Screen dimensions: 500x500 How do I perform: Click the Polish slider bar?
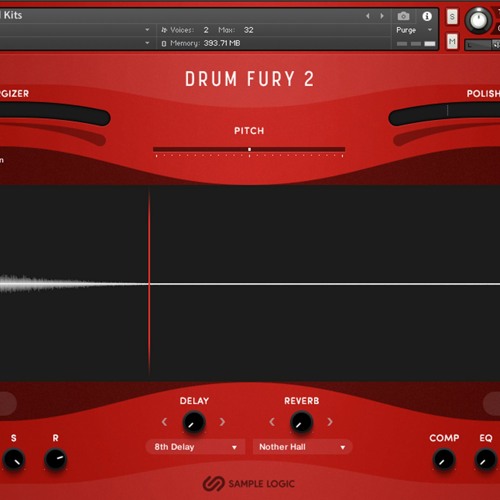pyautogui.click(x=444, y=114)
